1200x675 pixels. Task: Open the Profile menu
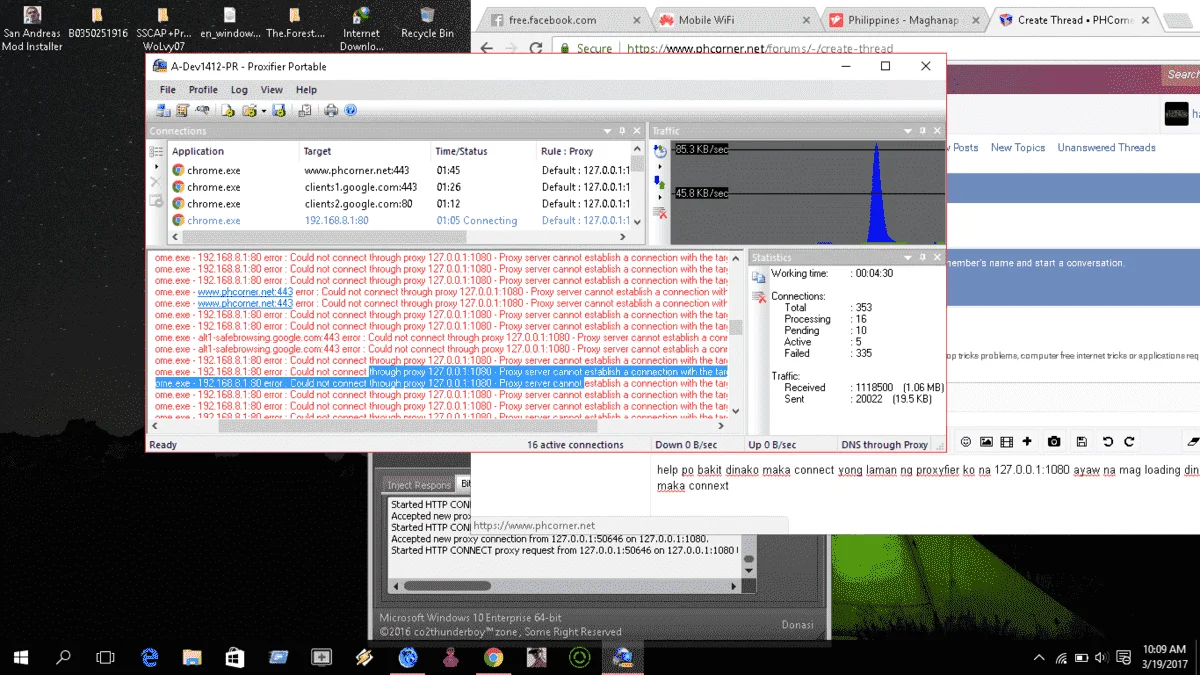(x=203, y=90)
